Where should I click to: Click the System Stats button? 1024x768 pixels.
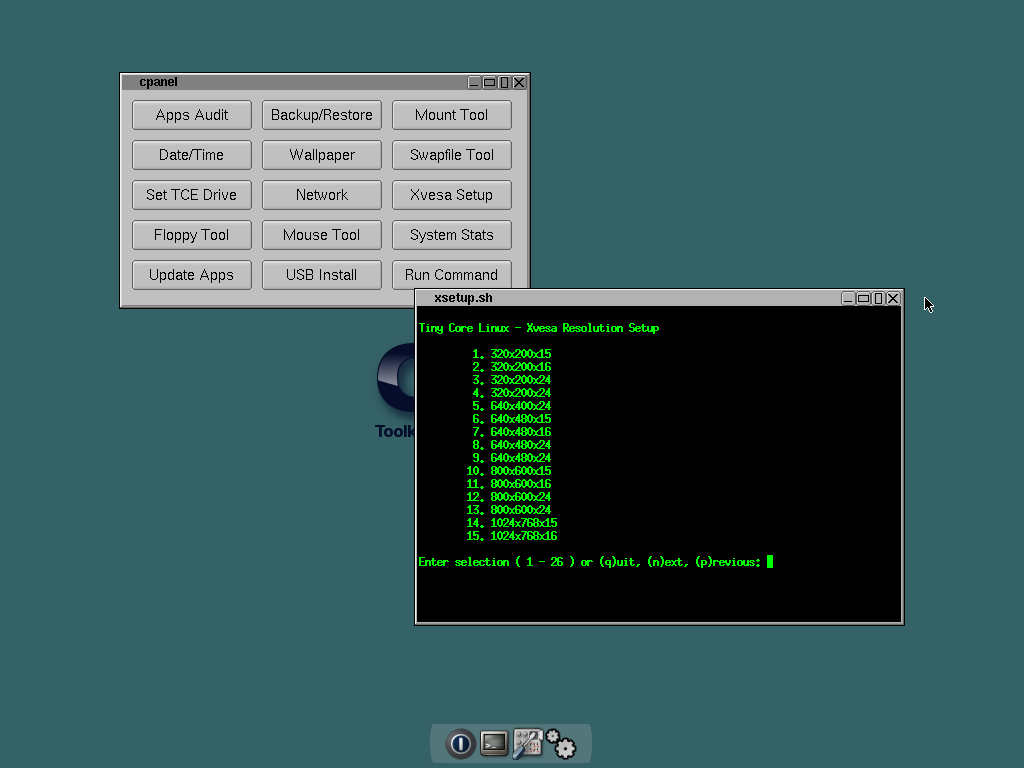pos(452,235)
